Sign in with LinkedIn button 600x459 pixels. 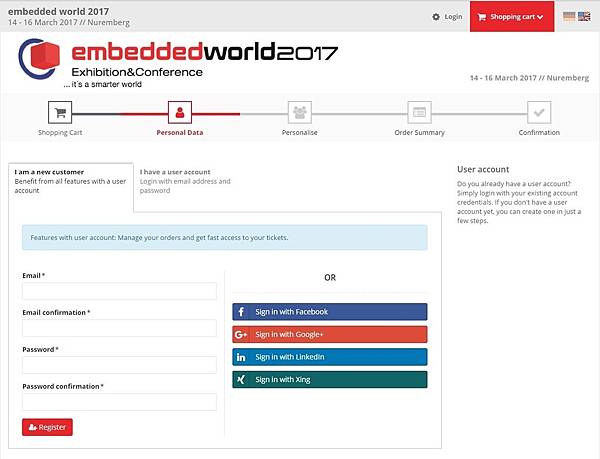pyautogui.click(x=330, y=357)
